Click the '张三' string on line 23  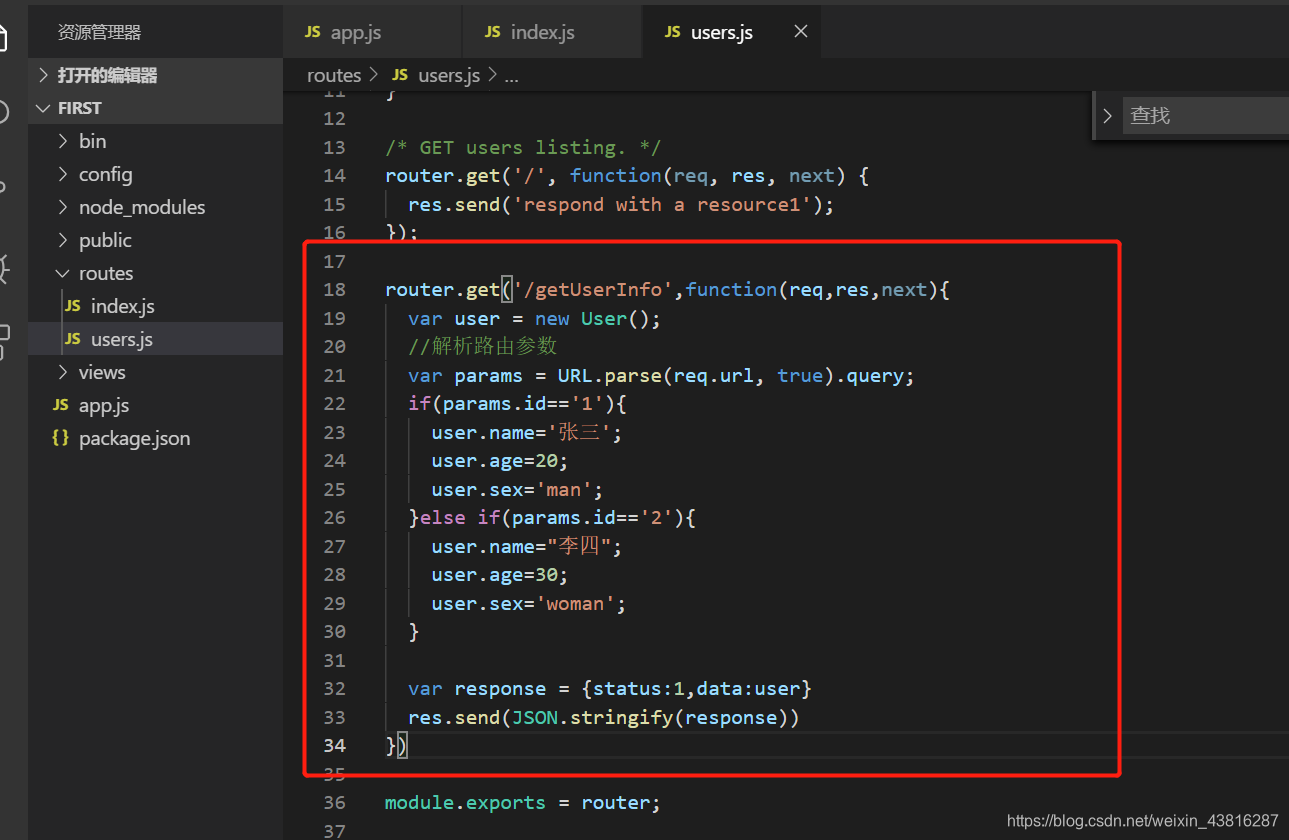pos(581,432)
